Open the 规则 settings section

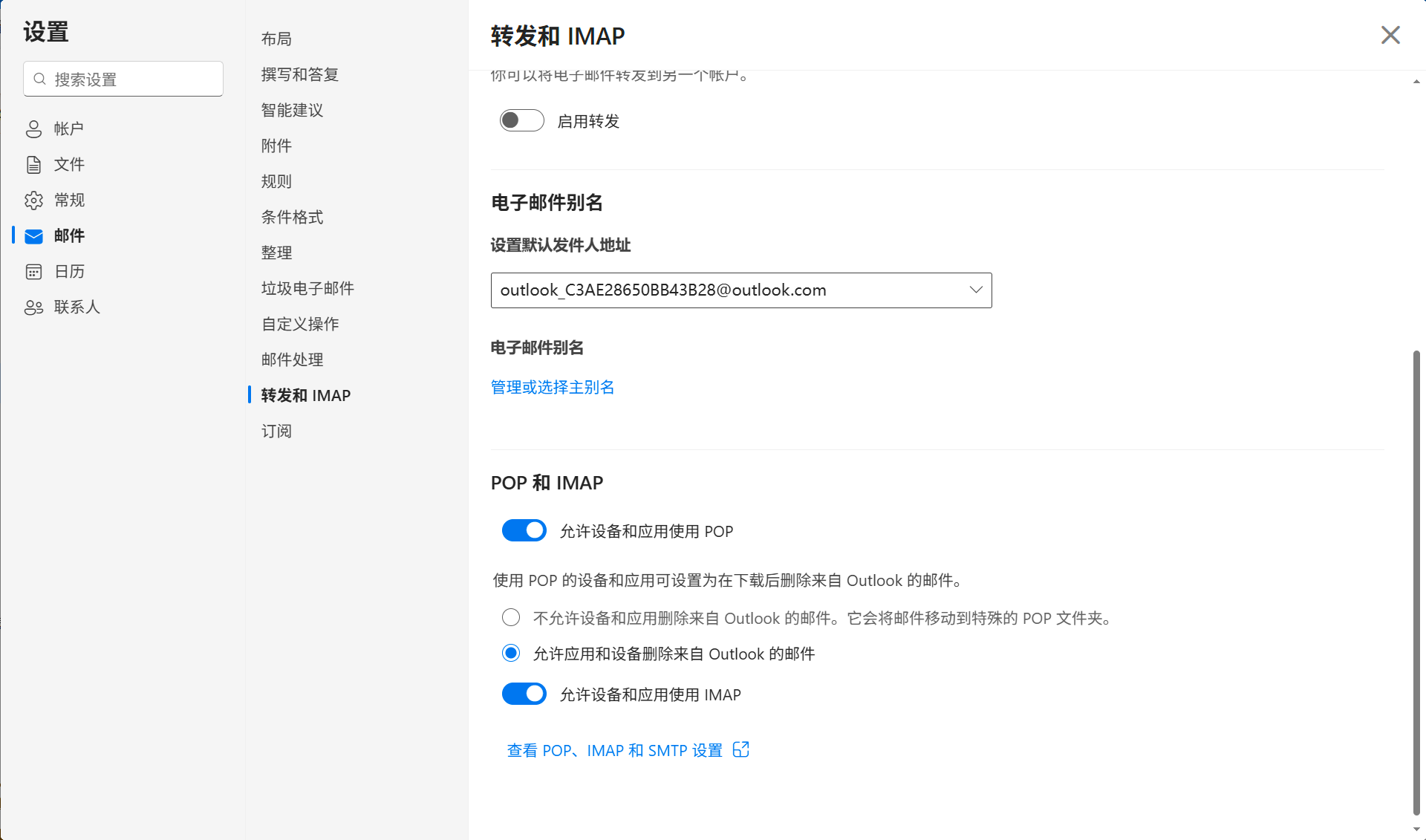coord(276,181)
